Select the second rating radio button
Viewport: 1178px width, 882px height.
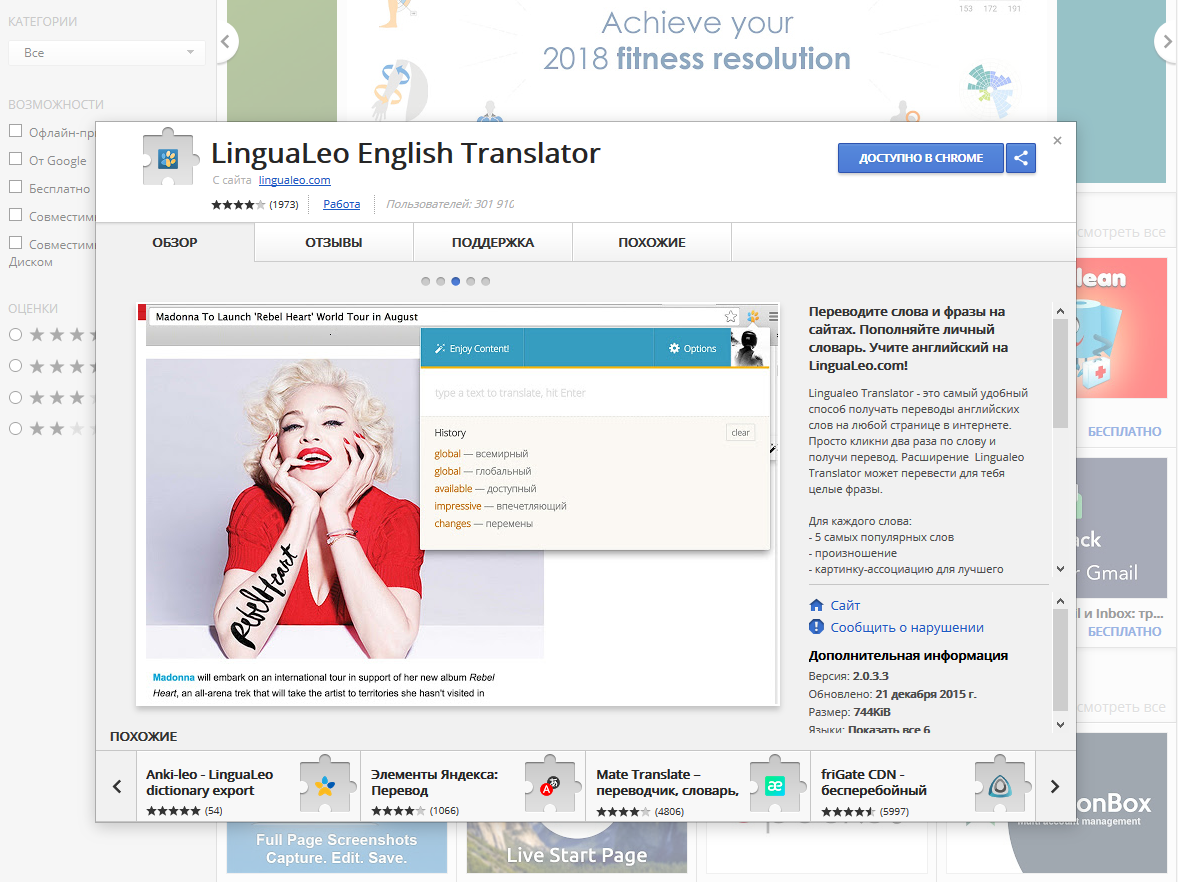point(15,366)
